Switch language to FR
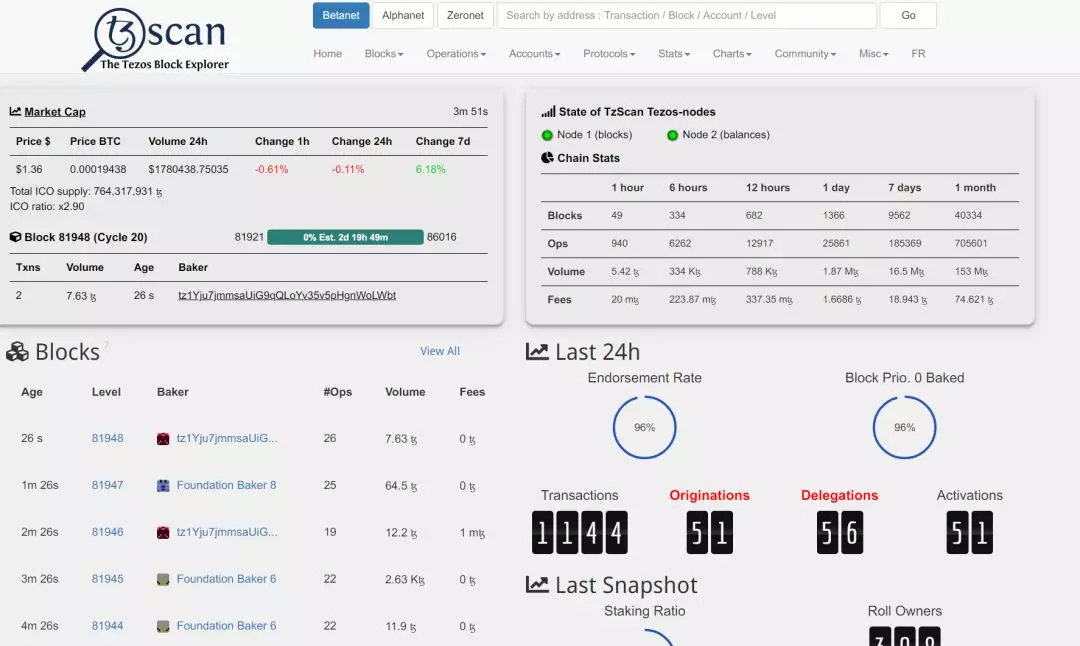 [x=918, y=54]
